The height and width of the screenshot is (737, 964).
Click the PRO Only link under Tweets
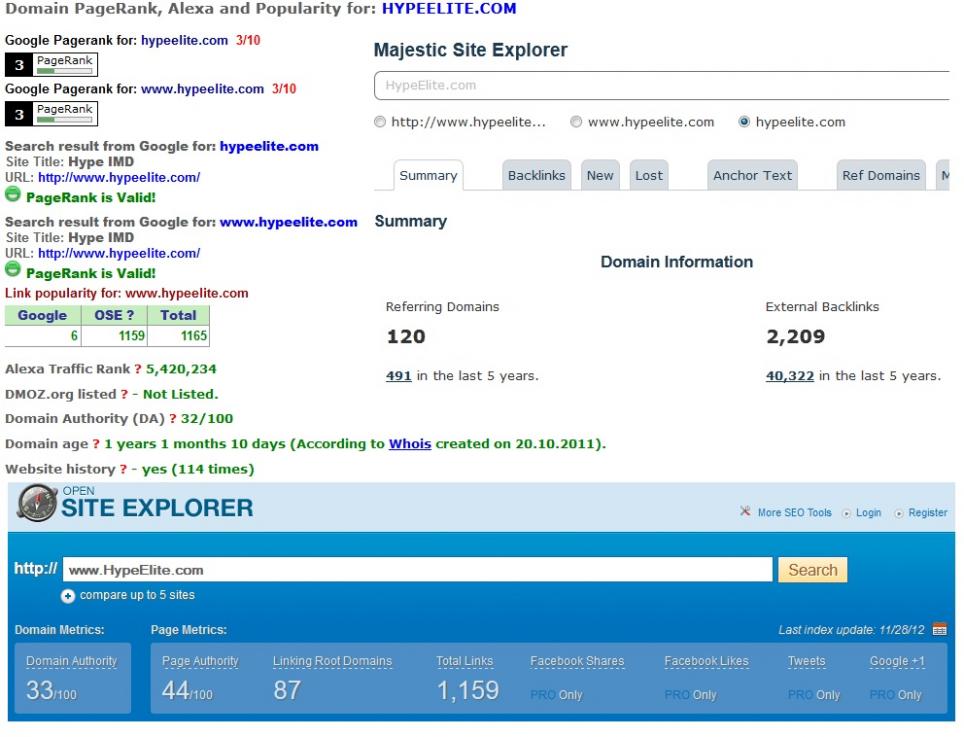pyautogui.click(x=814, y=695)
